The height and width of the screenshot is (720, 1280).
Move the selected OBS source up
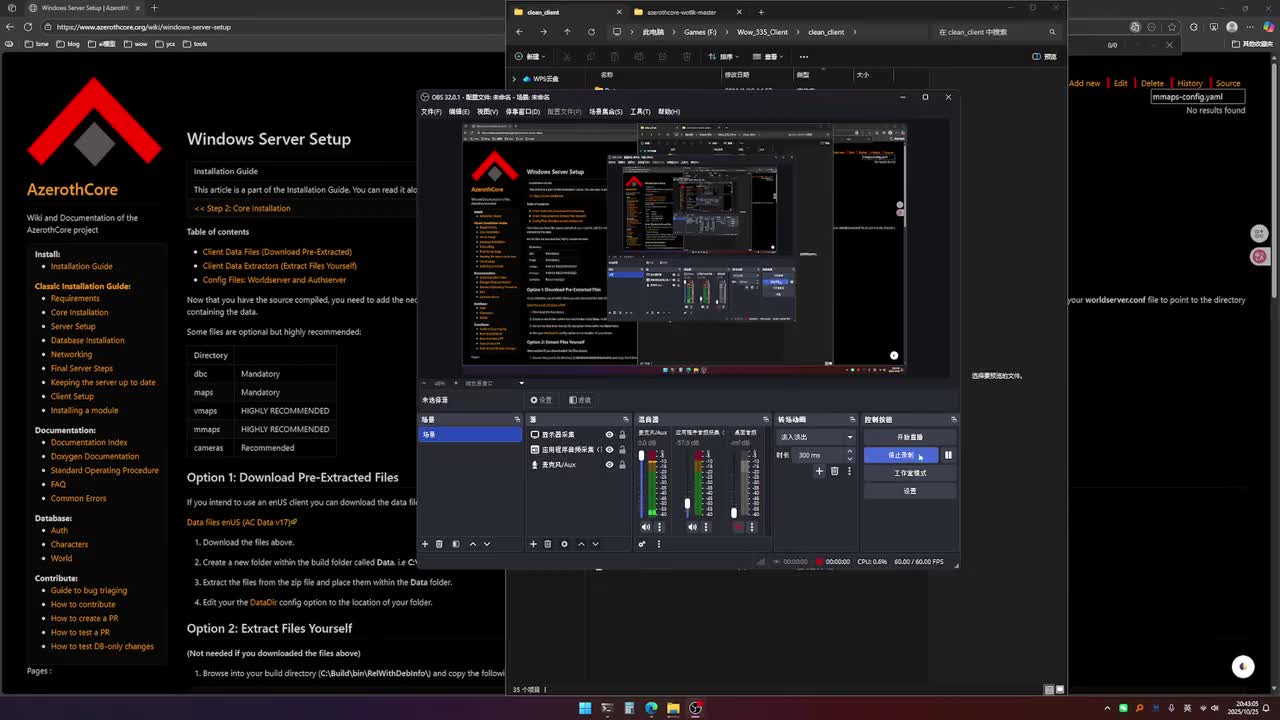tap(581, 544)
